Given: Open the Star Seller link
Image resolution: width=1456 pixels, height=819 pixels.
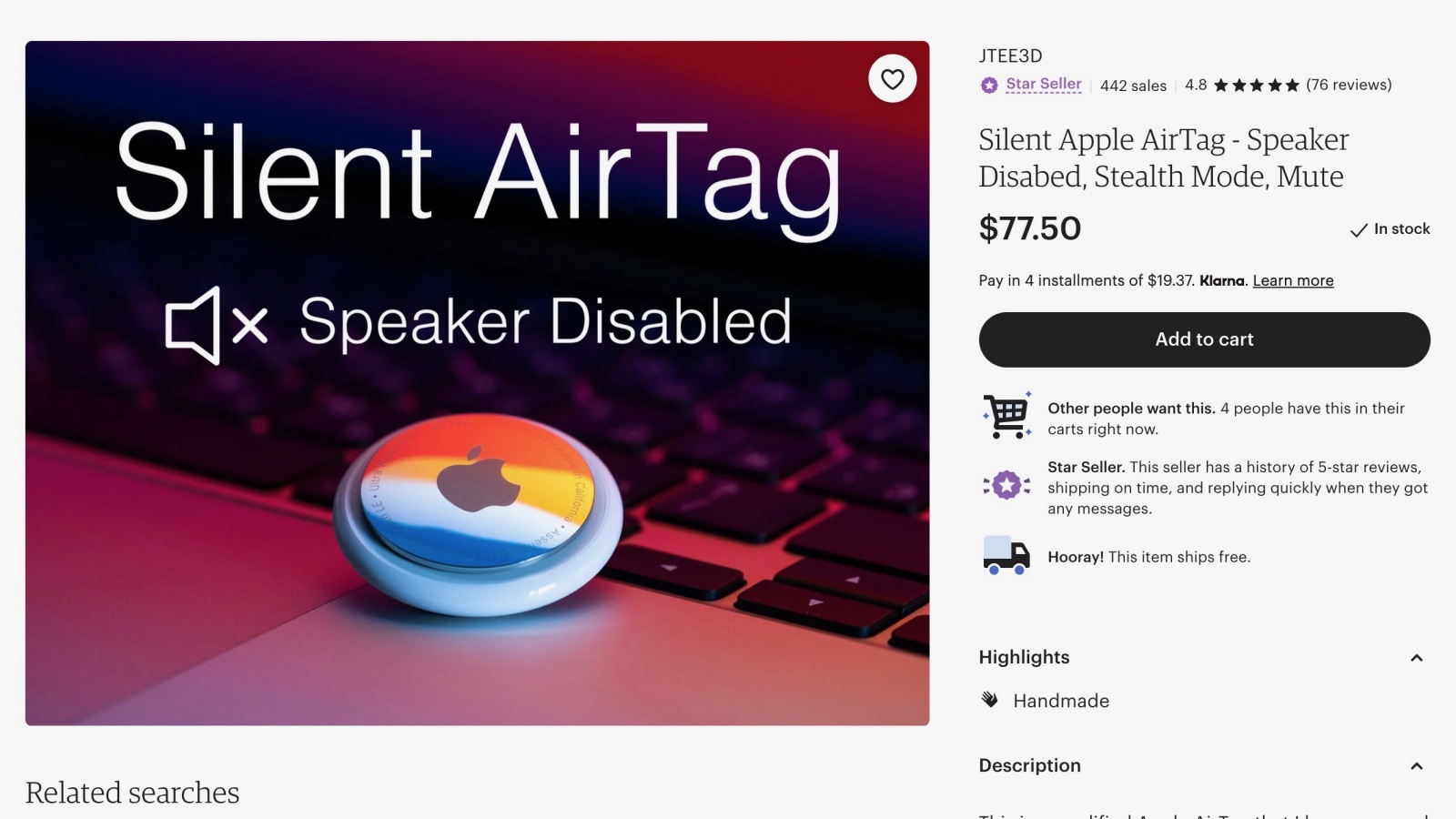Looking at the screenshot, I should (1044, 84).
